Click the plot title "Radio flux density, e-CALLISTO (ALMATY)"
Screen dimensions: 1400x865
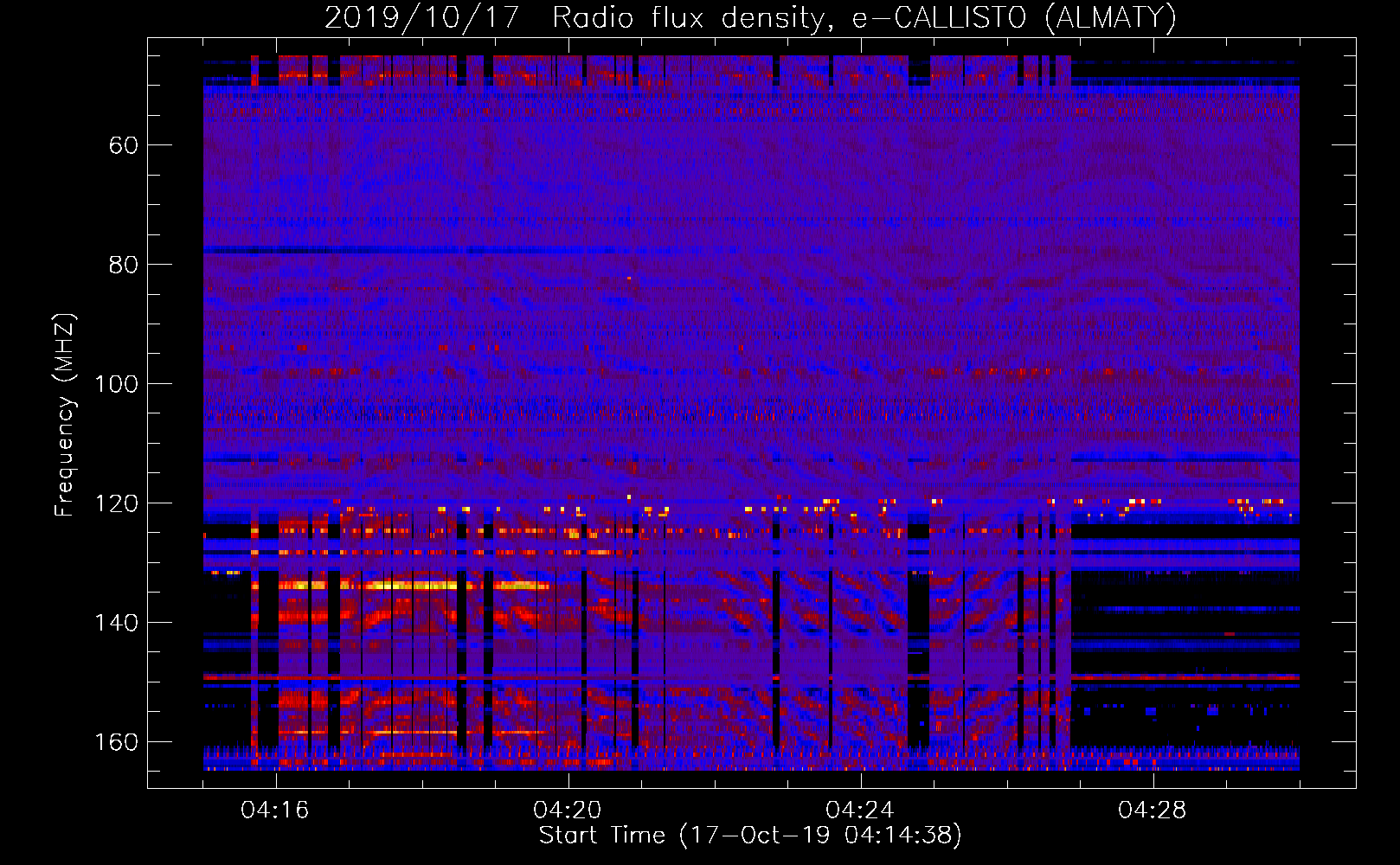[864, 17]
